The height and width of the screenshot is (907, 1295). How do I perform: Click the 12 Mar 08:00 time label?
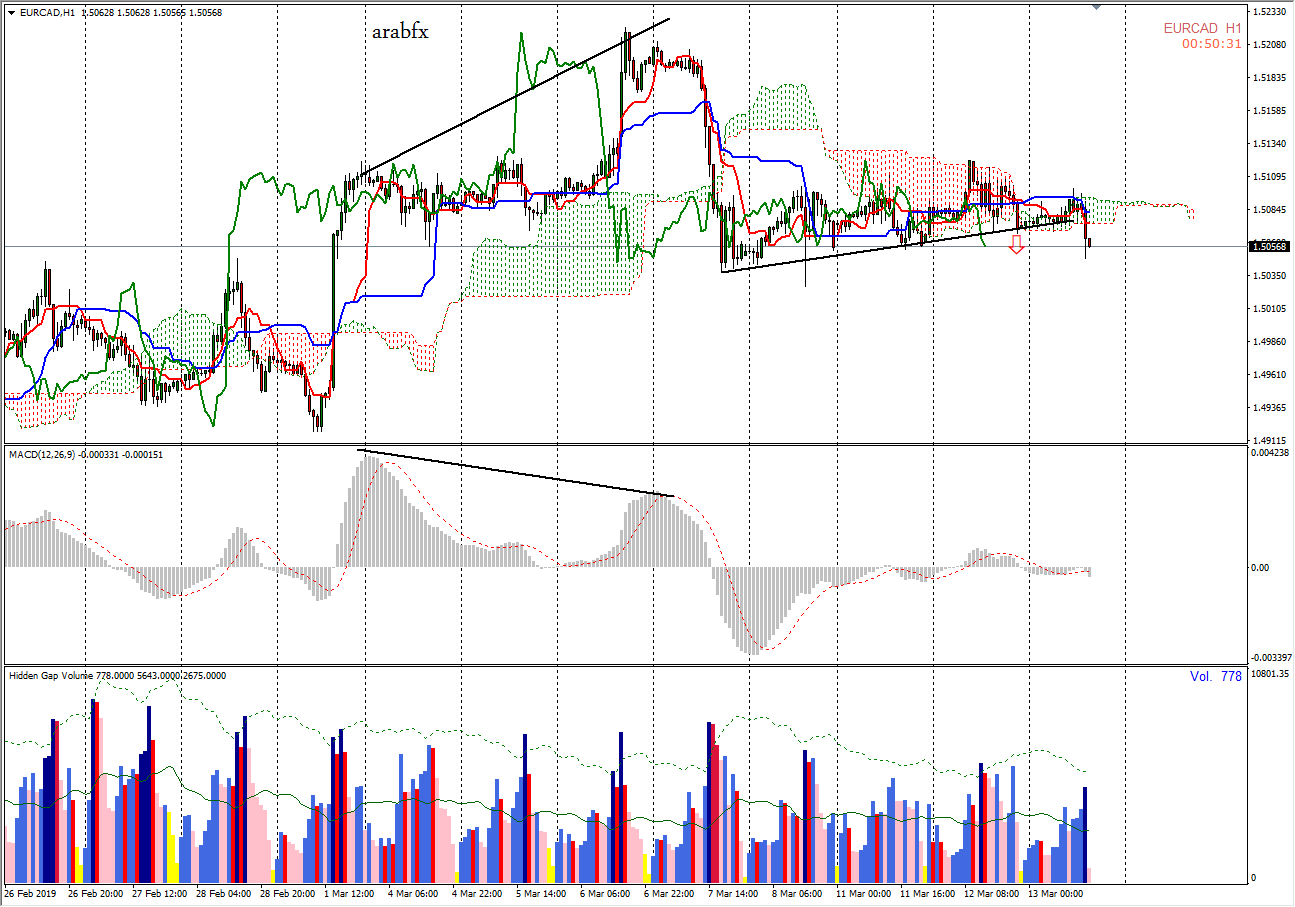(991, 893)
